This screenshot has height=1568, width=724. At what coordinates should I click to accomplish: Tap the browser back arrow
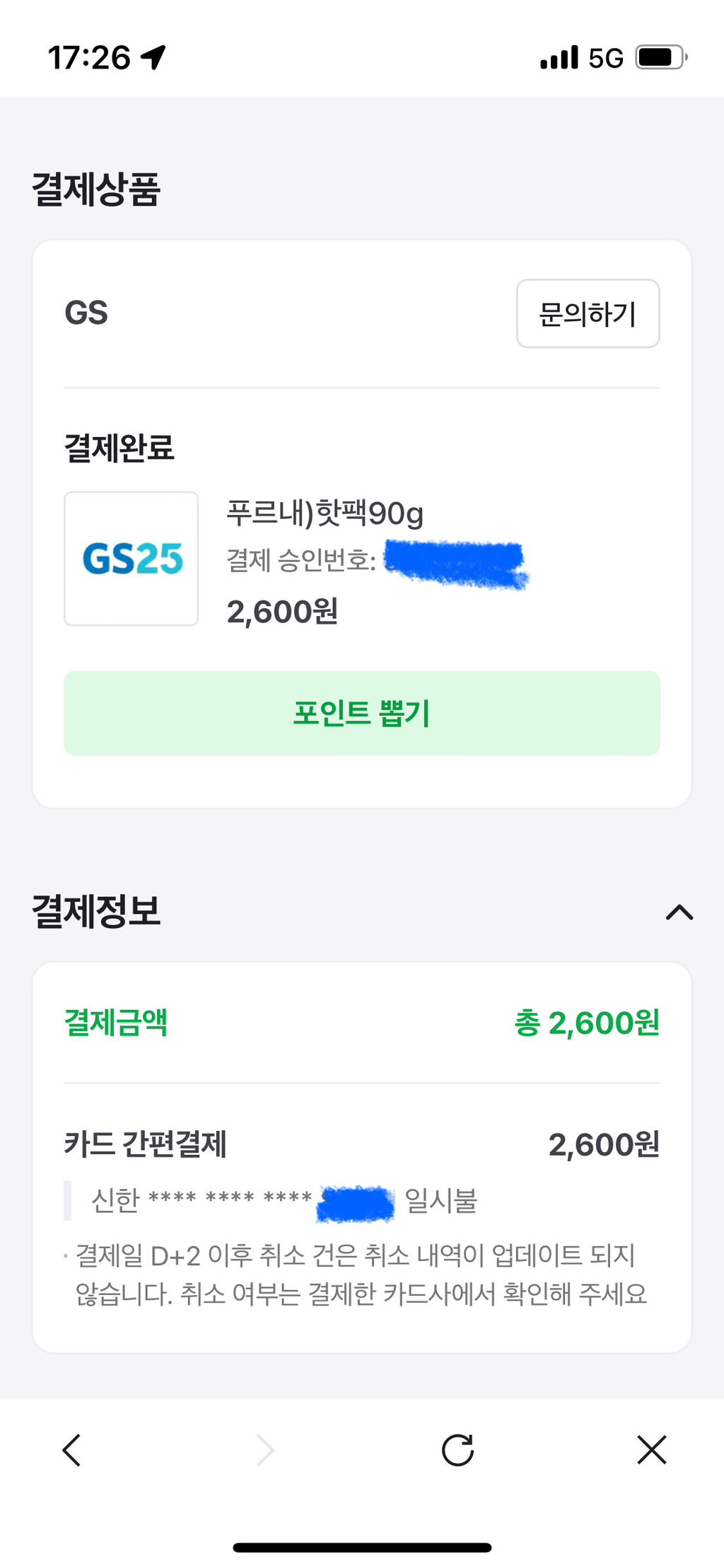[71, 1451]
